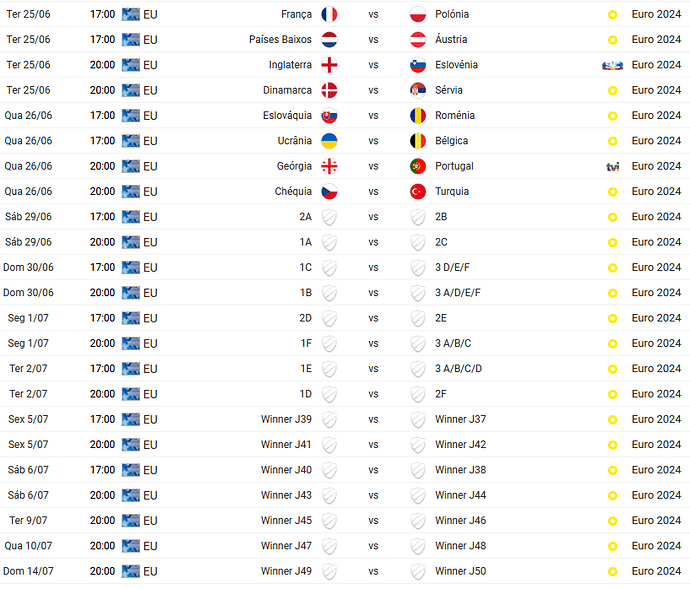The width and height of the screenshot is (690, 589).
Task: Click the Portugal flag icon
Action: (418, 166)
